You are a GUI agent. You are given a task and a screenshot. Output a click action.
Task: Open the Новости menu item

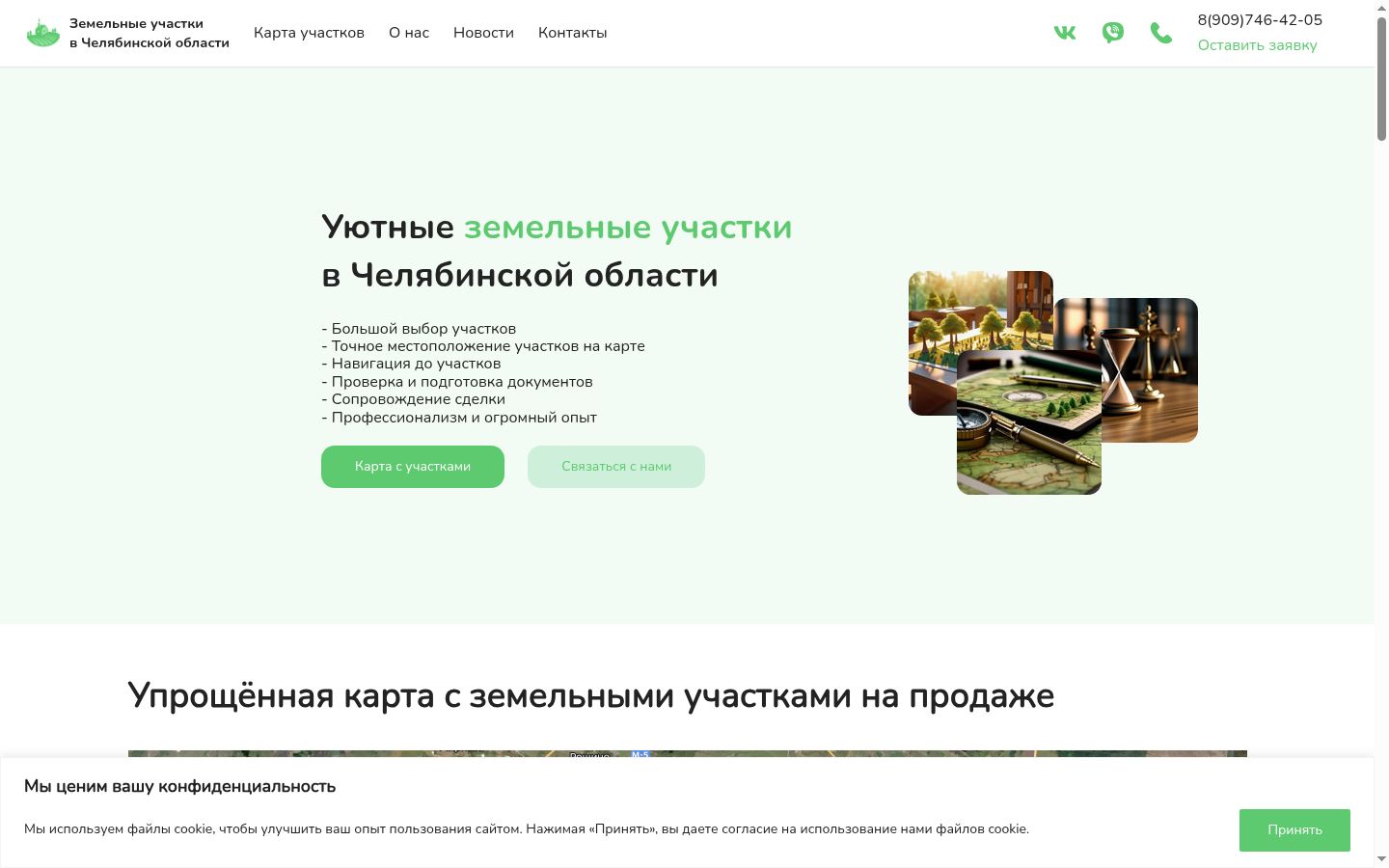click(483, 33)
